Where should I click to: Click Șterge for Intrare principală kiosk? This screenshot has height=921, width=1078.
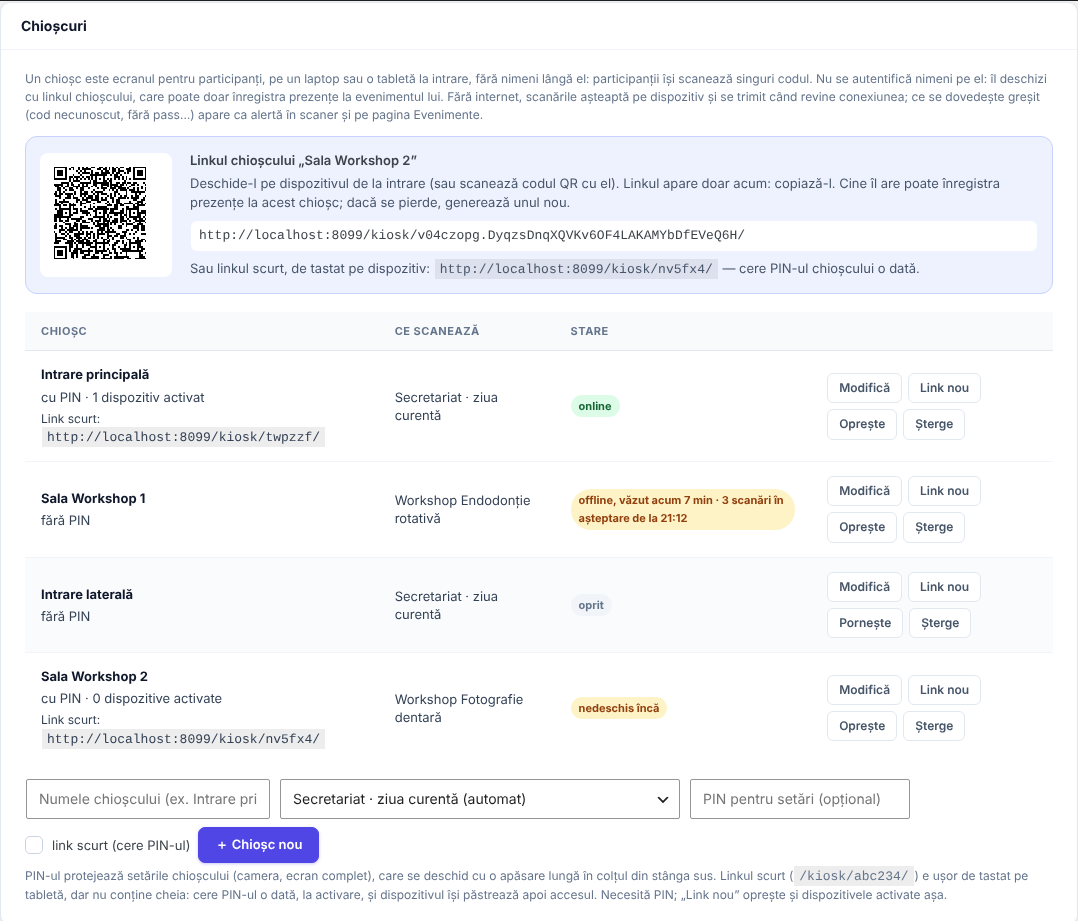pyautogui.click(x=934, y=424)
